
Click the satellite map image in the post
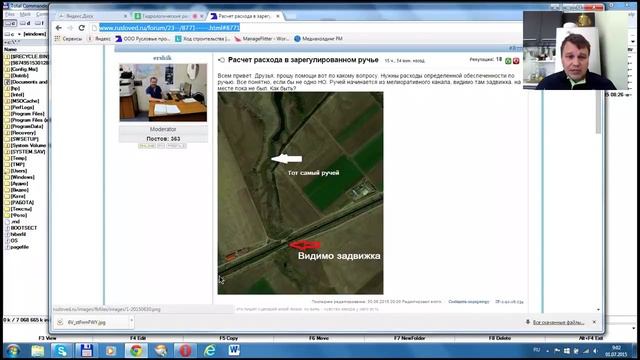tap(300, 193)
